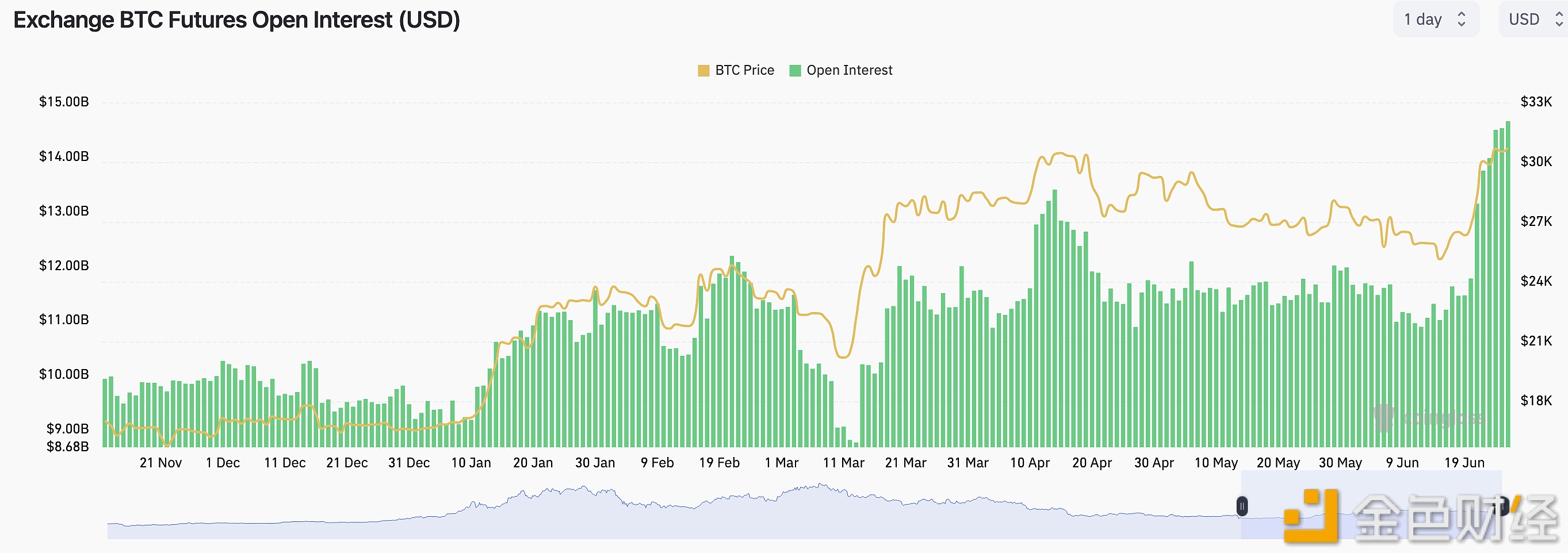Open the USD currency dropdown
The width and height of the screenshot is (1568, 553).
pos(1534,20)
